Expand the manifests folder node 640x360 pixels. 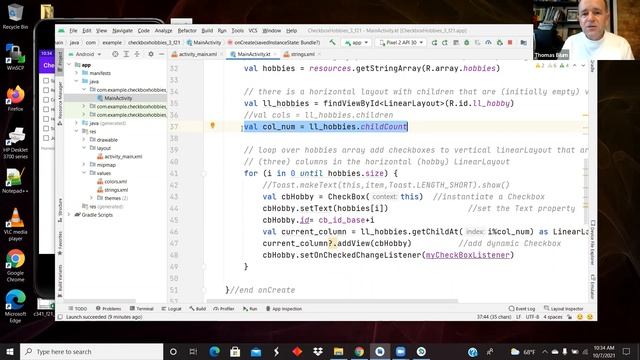(77, 73)
